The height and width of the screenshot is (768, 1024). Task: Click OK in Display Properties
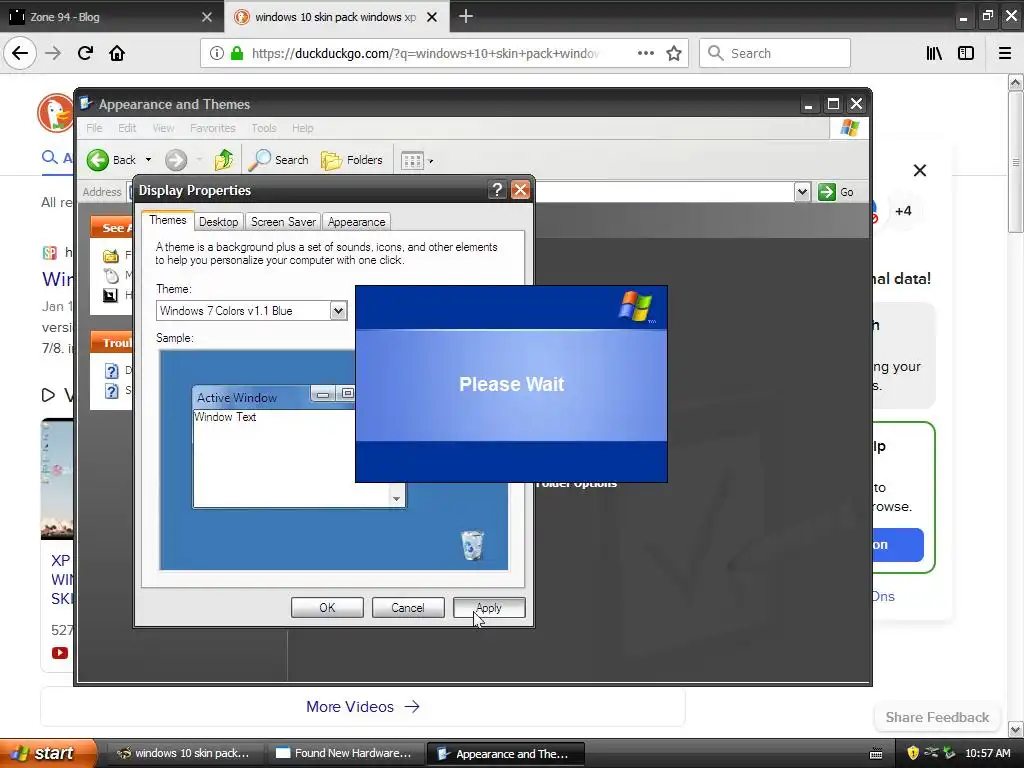(327, 608)
